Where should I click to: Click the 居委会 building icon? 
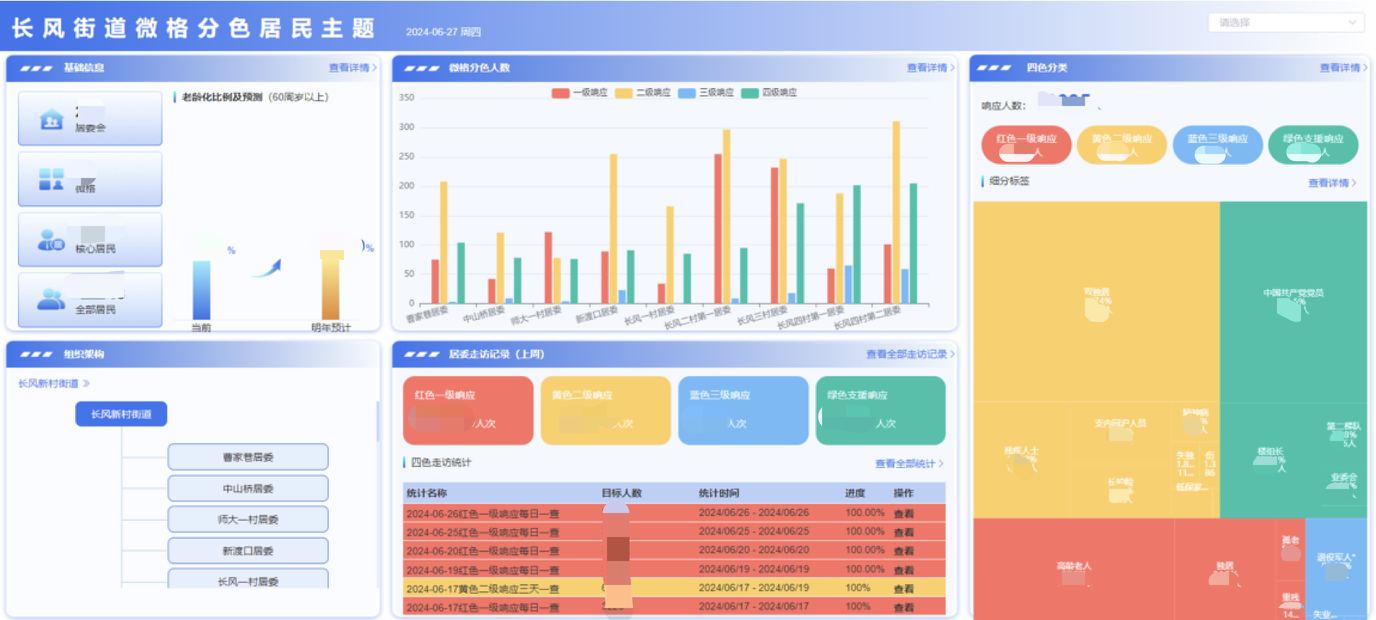51,119
